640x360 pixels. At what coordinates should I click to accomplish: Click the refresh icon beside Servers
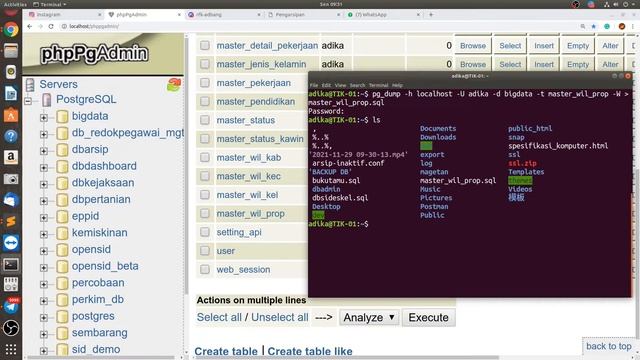pos(174,84)
